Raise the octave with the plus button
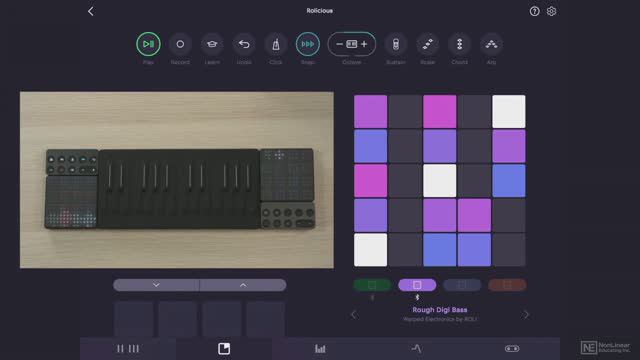This screenshot has height=360, width=640. click(x=364, y=44)
